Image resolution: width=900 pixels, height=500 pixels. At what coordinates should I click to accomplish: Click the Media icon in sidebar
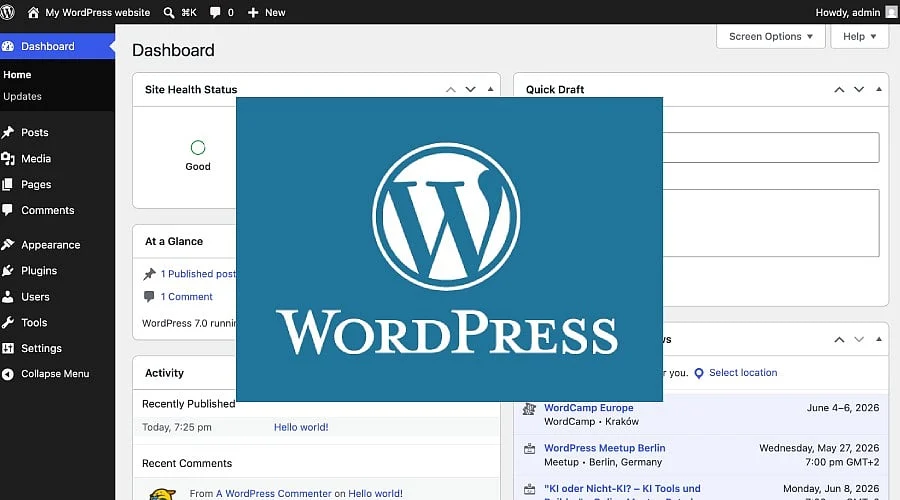pyautogui.click(x=8, y=158)
